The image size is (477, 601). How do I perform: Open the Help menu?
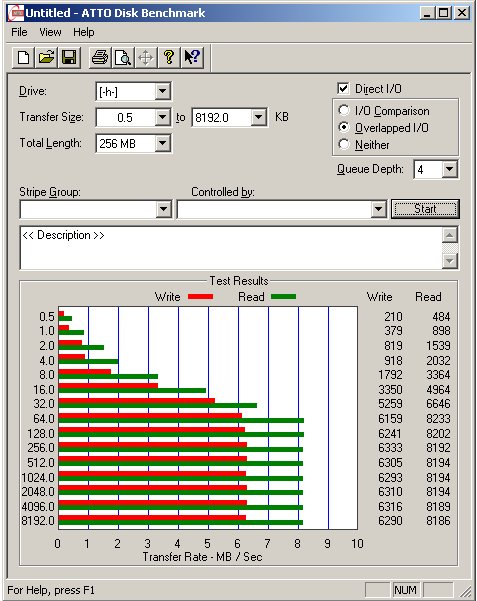pos(84,32)
